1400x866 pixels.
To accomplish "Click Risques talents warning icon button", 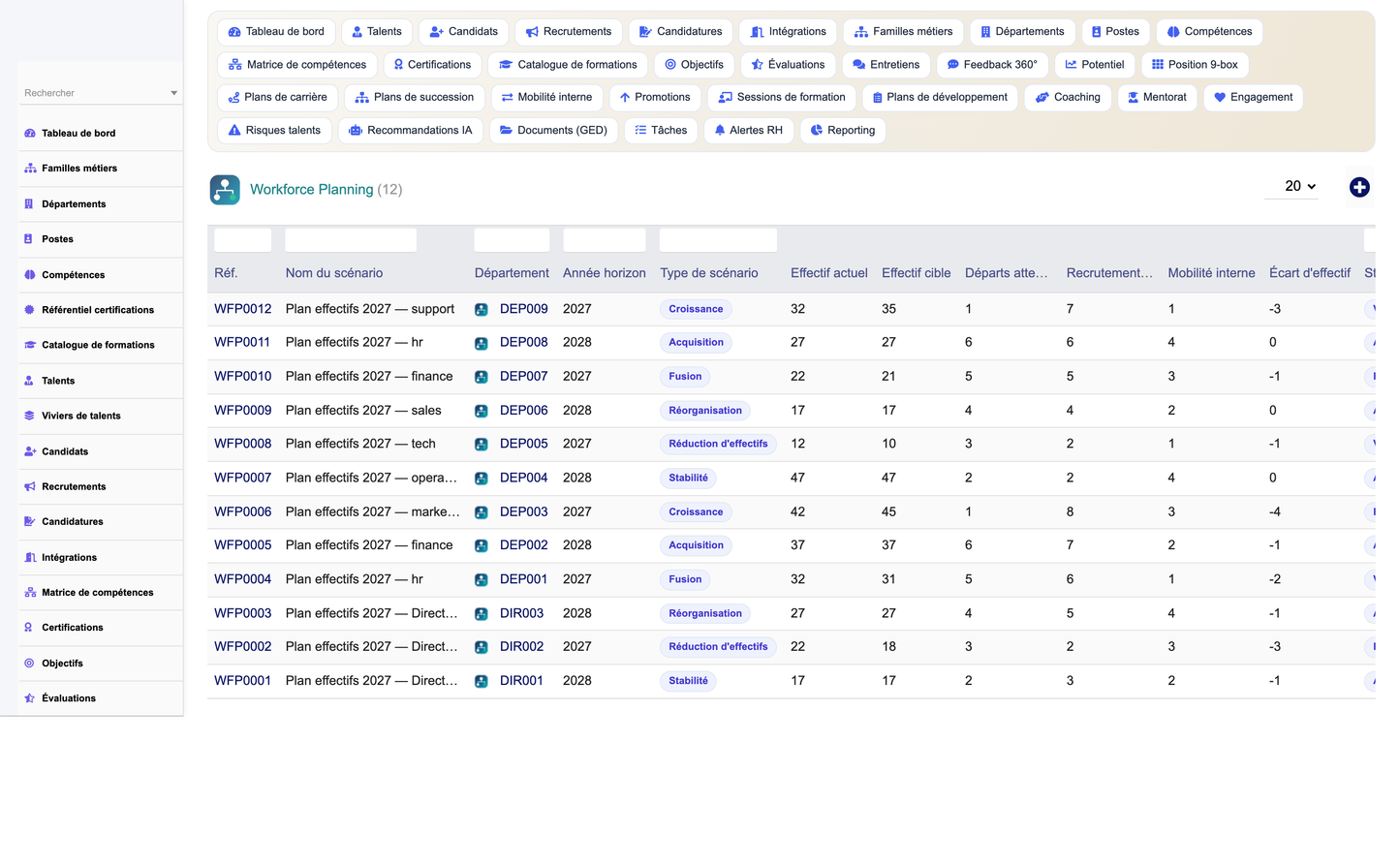I will [x=274, y=131].
